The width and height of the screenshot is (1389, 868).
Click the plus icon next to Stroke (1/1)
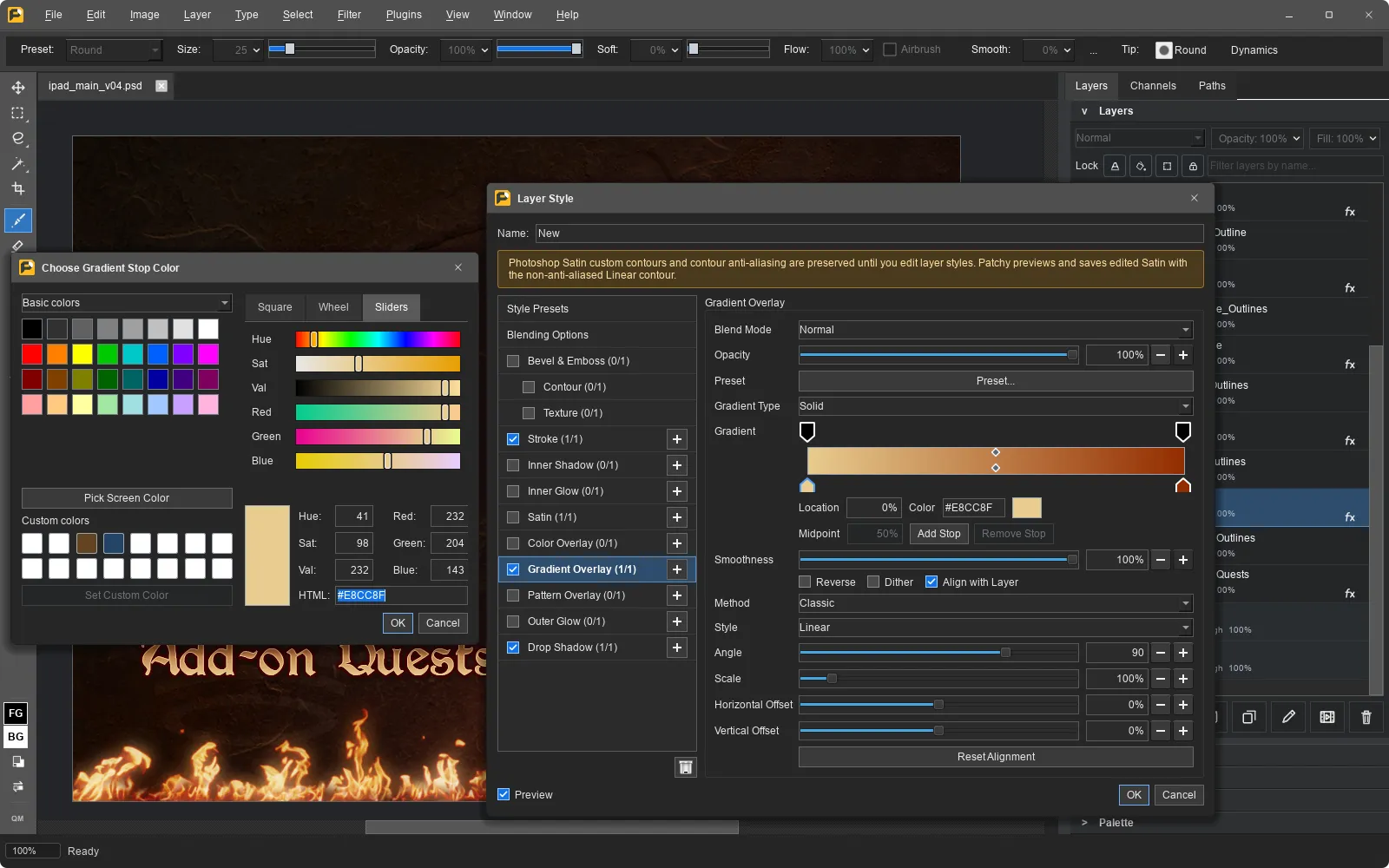click(677, 439)
